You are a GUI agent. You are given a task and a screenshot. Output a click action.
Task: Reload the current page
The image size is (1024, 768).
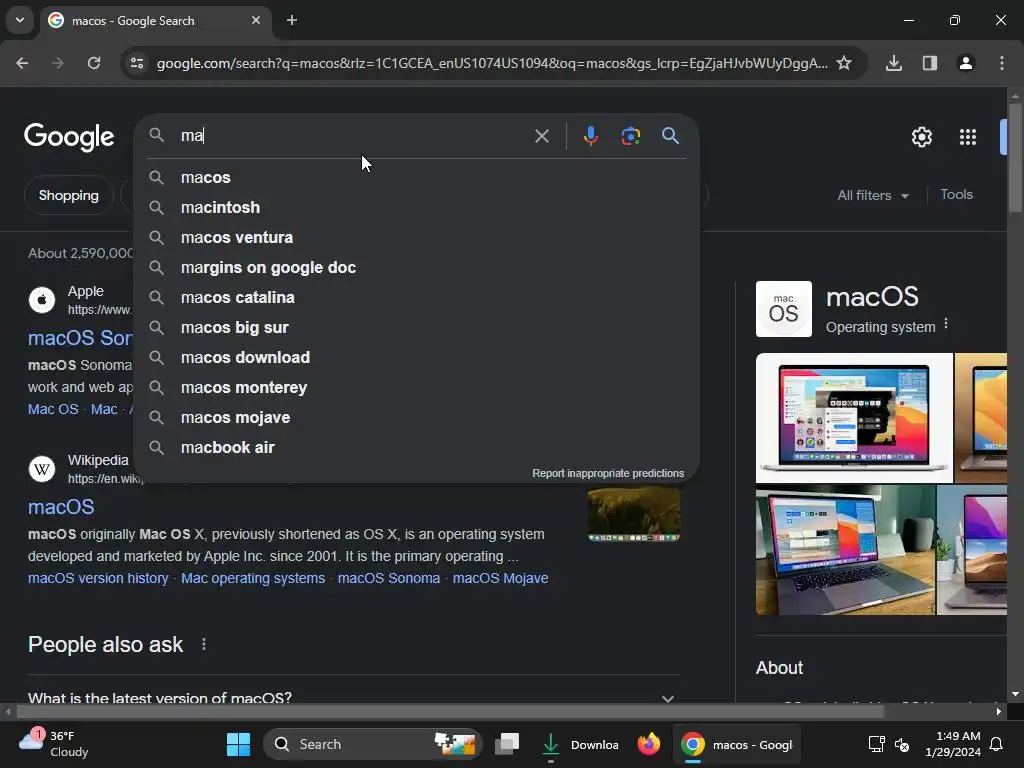tap(94, 63)
